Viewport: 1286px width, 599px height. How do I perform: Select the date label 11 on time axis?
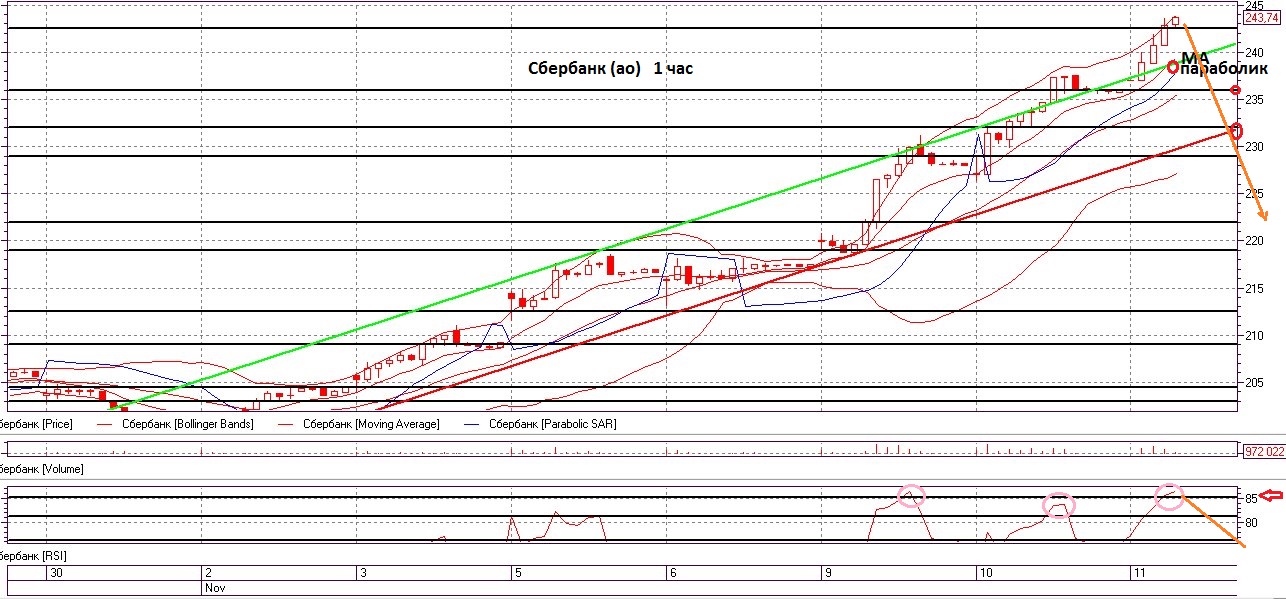point(1138,573)
